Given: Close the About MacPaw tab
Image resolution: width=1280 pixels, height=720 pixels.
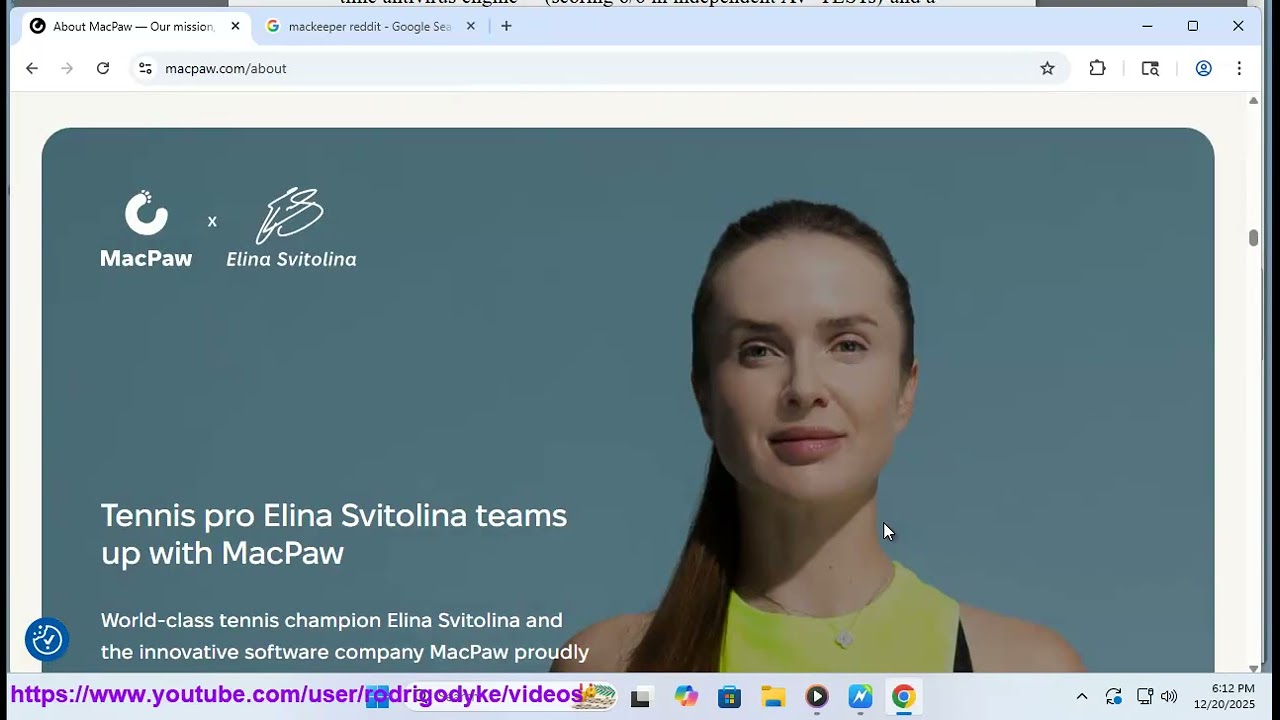Looking at the screenshot, I should coord(235,26).
